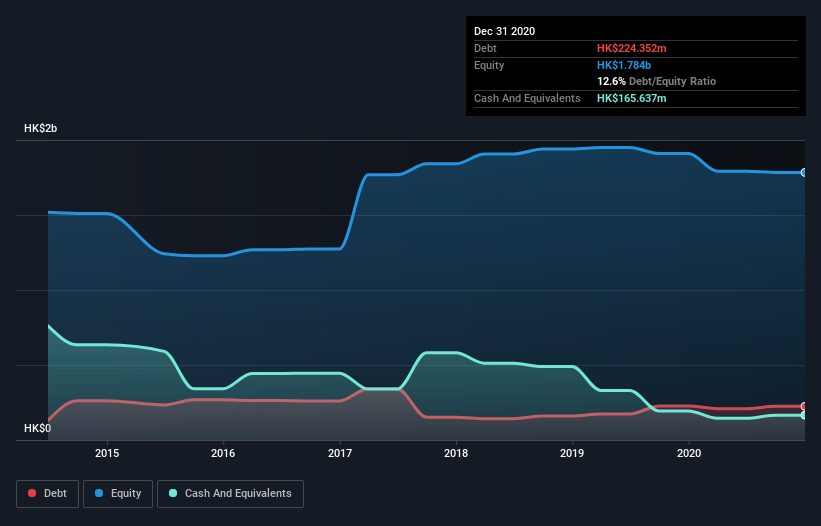Image resolution: width=821 pixels, height=526 pixels.
Task: Select the 2016 axis label
Action: coord(223,453)
